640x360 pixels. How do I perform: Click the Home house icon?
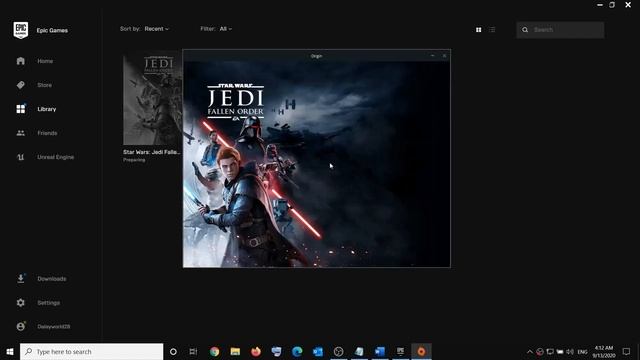(x=21, y=61)
